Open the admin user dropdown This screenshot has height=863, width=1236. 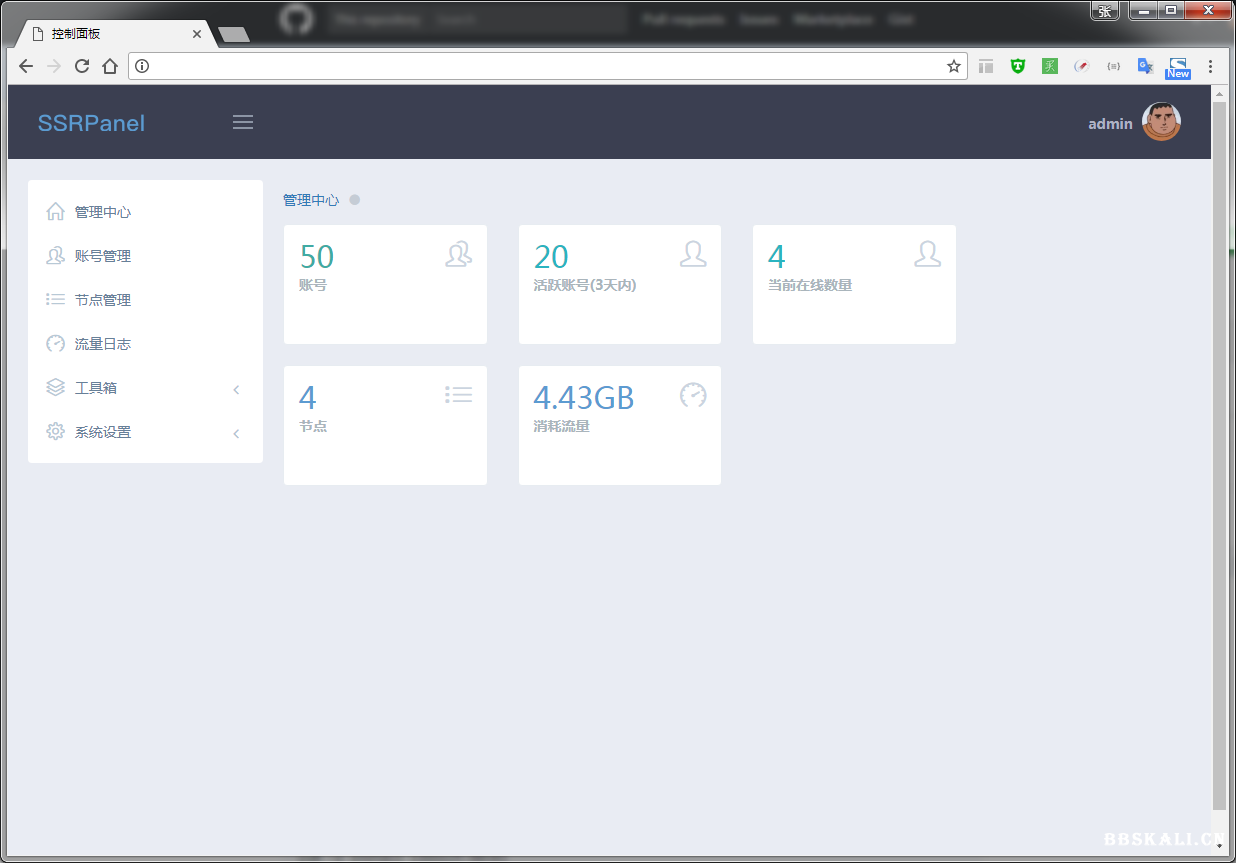coord(1110,124)
